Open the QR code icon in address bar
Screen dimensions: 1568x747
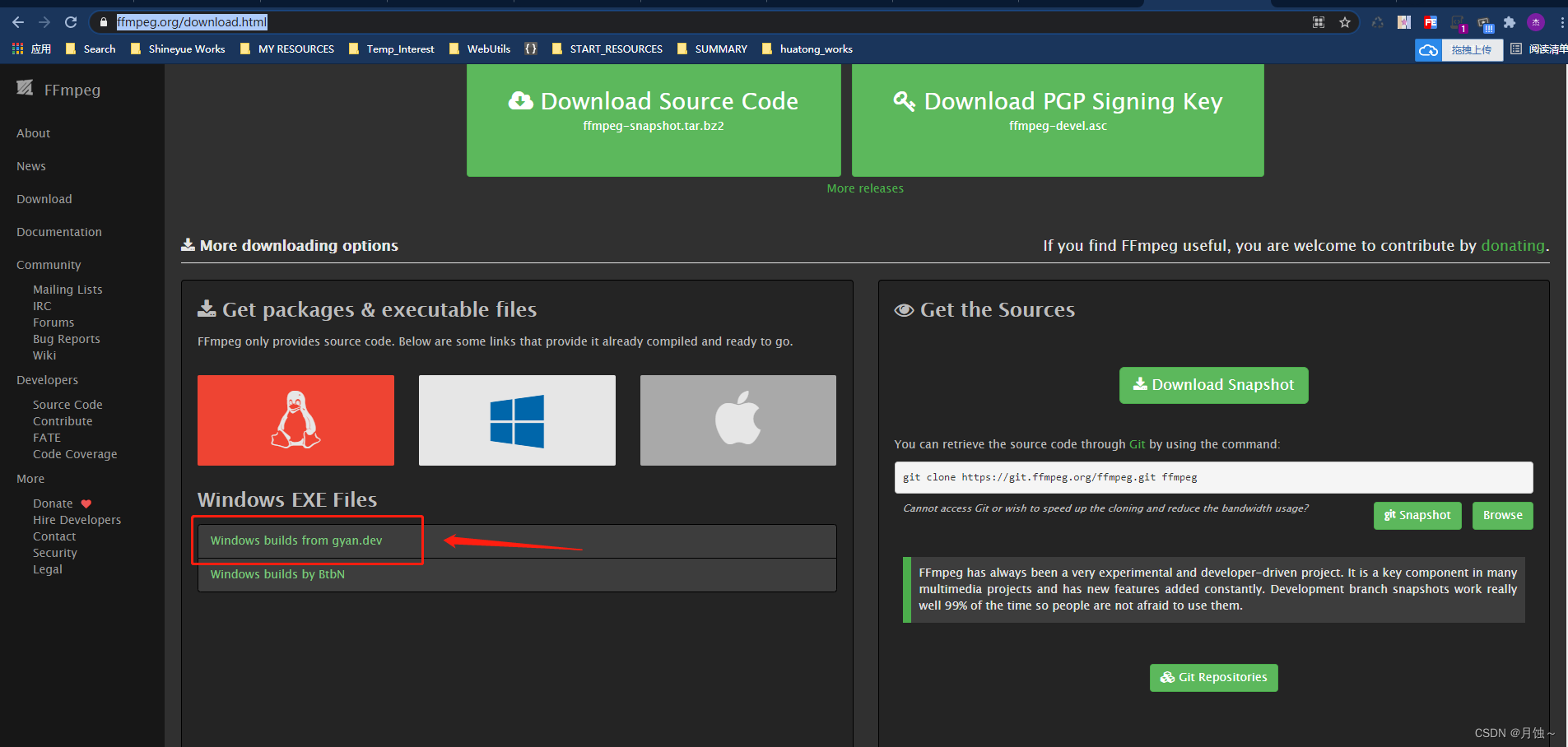pos(1319,22)
